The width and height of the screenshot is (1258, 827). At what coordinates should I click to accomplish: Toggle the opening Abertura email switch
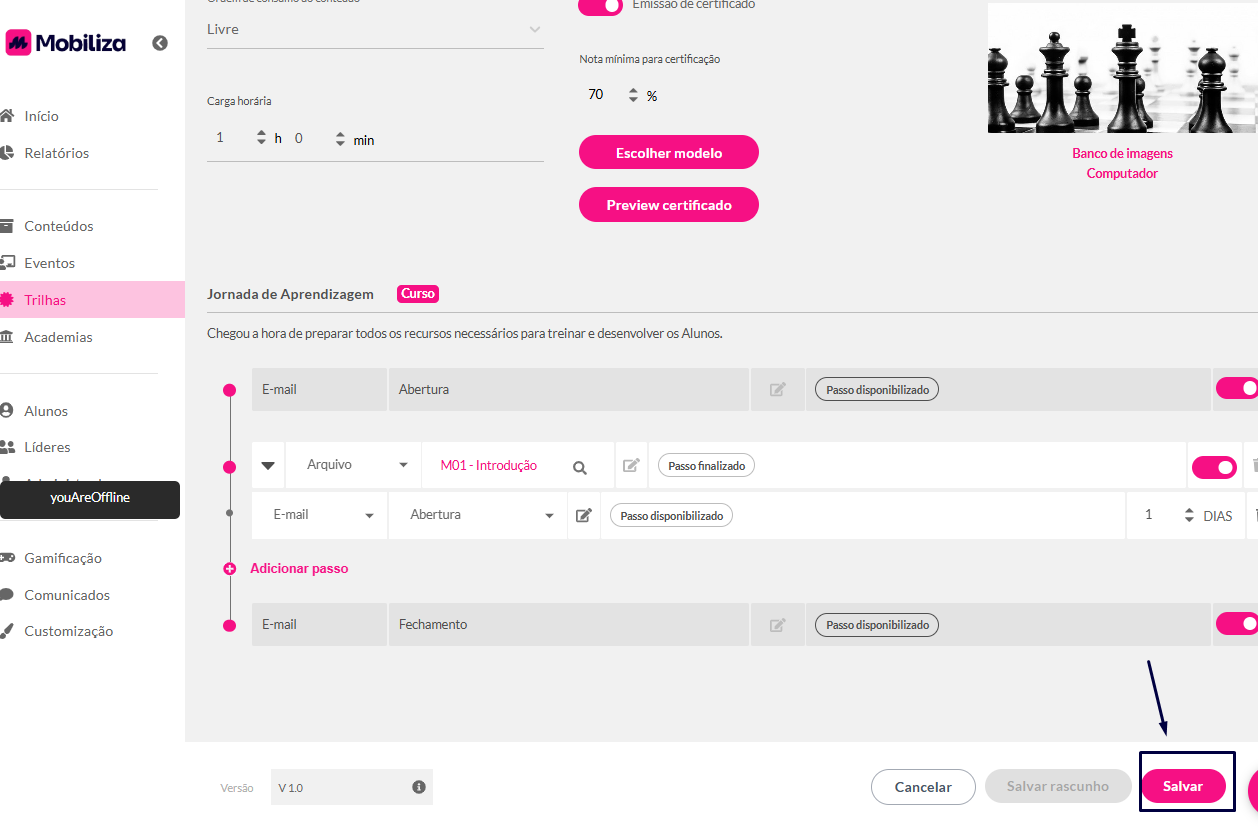(1236, 388)
